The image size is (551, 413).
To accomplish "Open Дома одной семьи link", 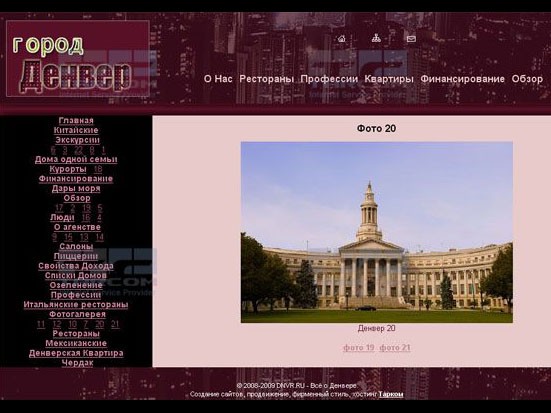I will [76, 160].
